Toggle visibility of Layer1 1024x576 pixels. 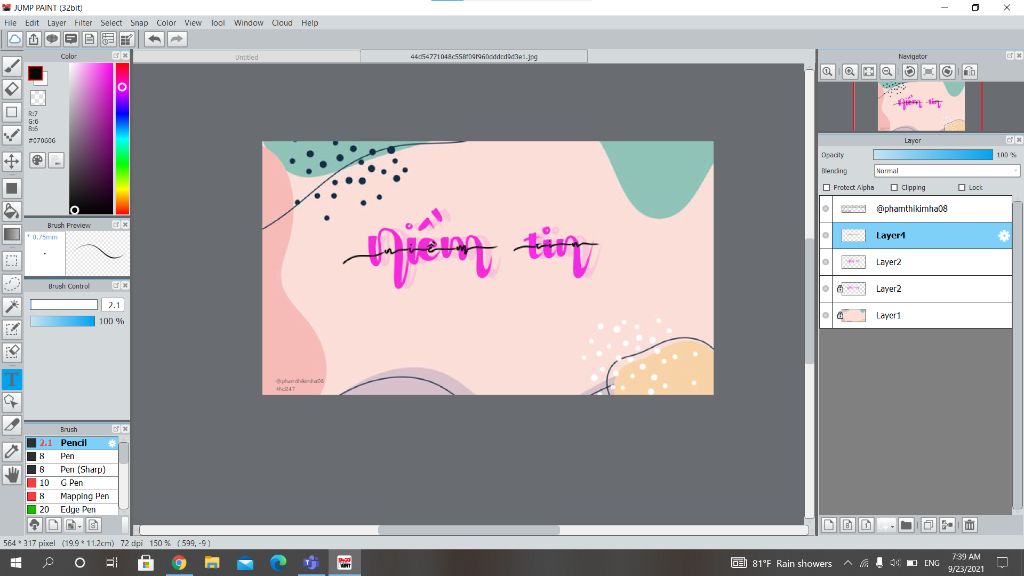[826, 315]
